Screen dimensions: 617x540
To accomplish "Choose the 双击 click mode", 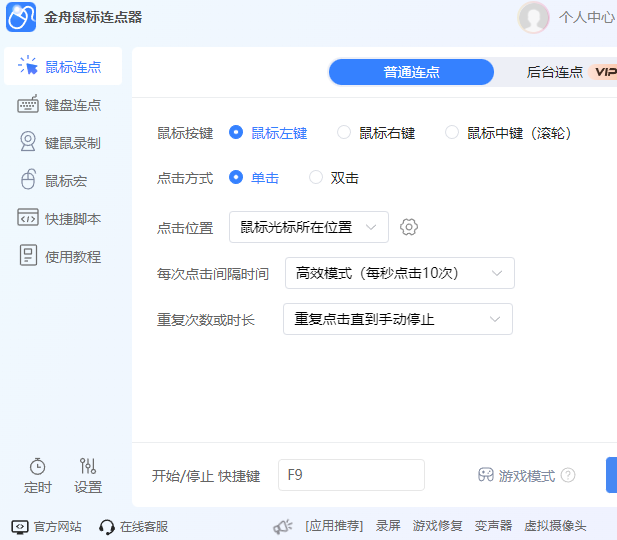I will (316, 178).
